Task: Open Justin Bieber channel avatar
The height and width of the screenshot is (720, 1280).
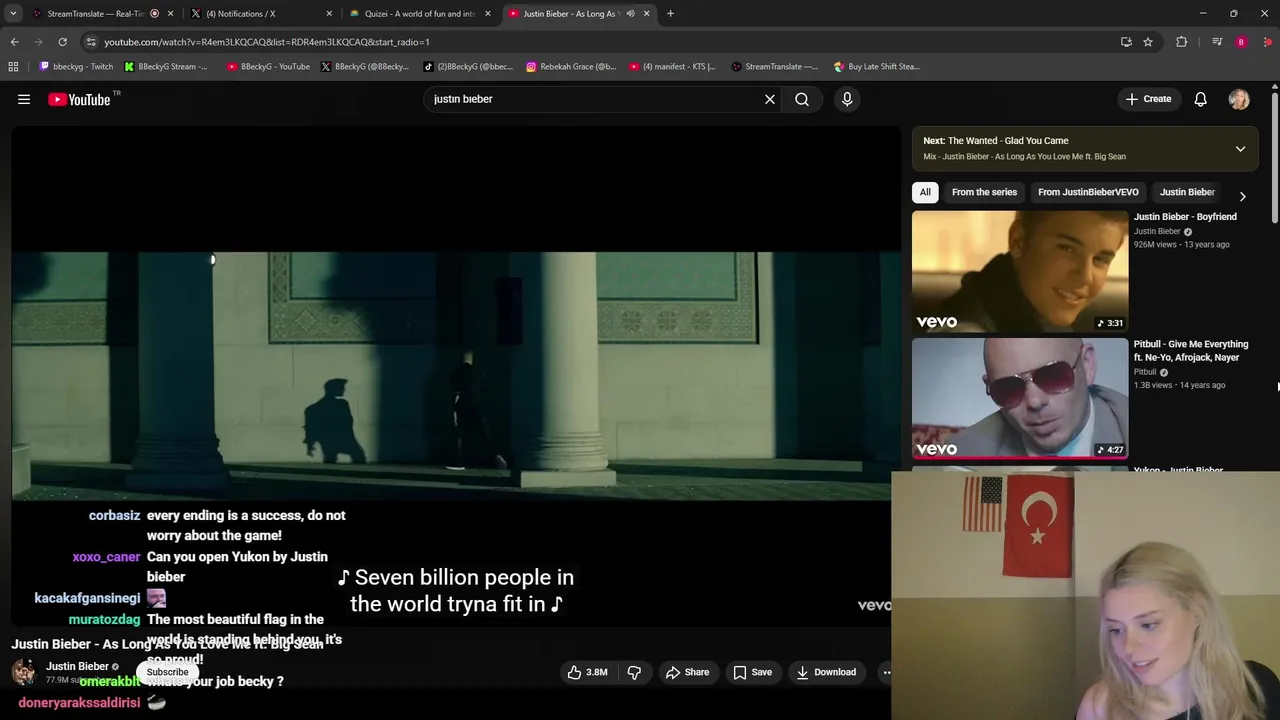Action: point(25,672)
